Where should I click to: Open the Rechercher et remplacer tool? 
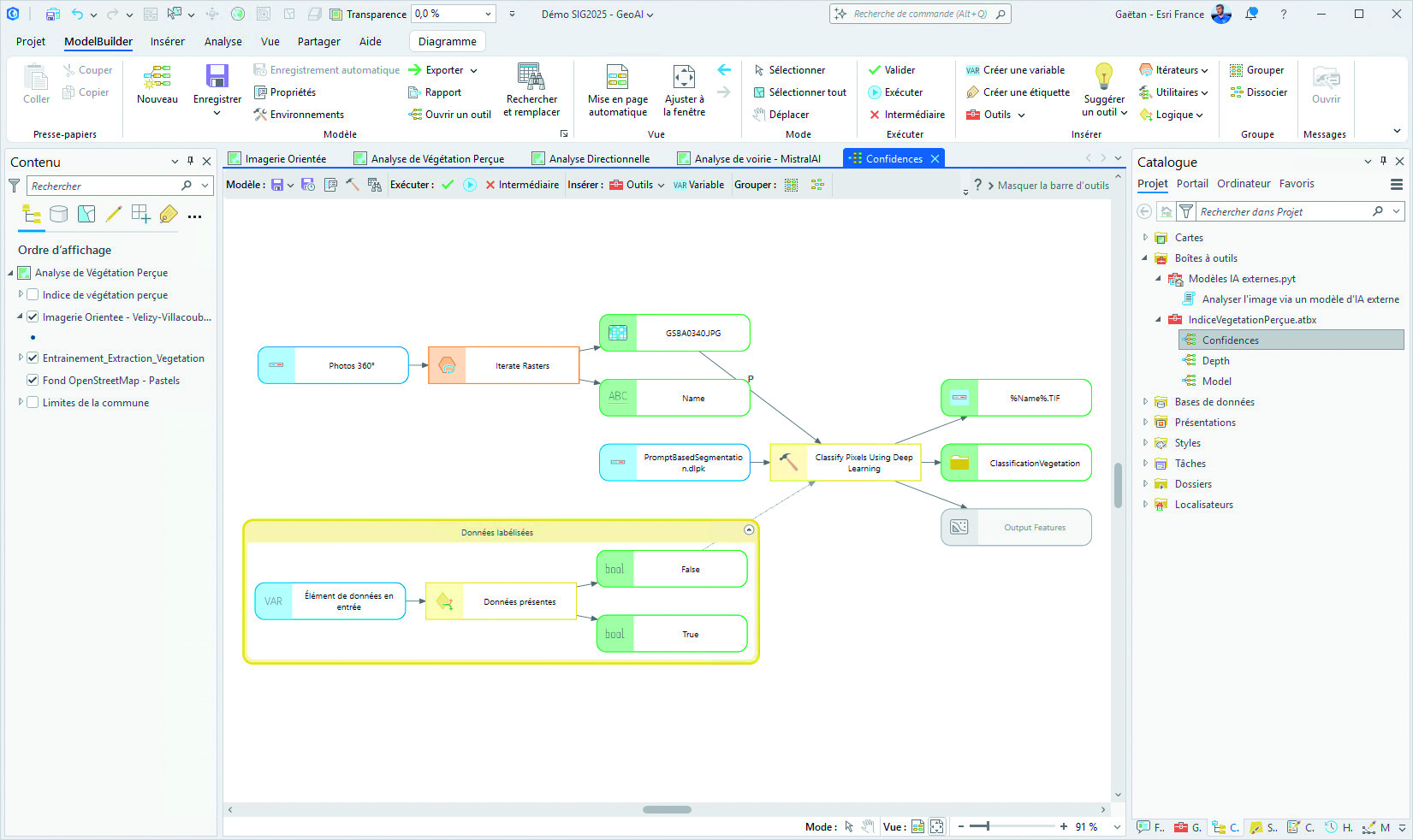coord(531,88)
